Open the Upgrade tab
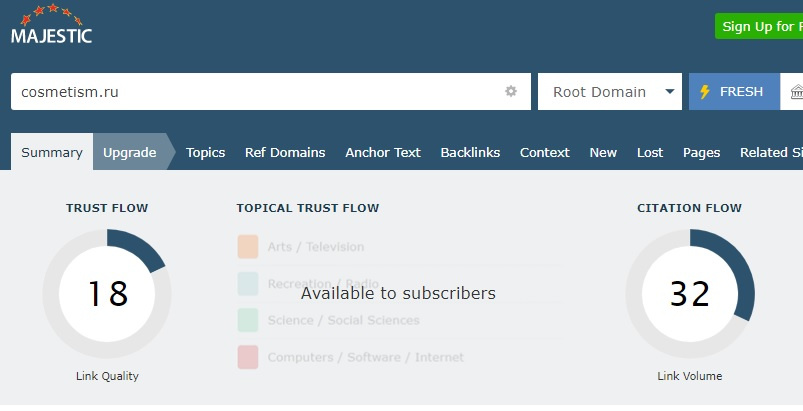803x411 pixels. click(130, 152)
